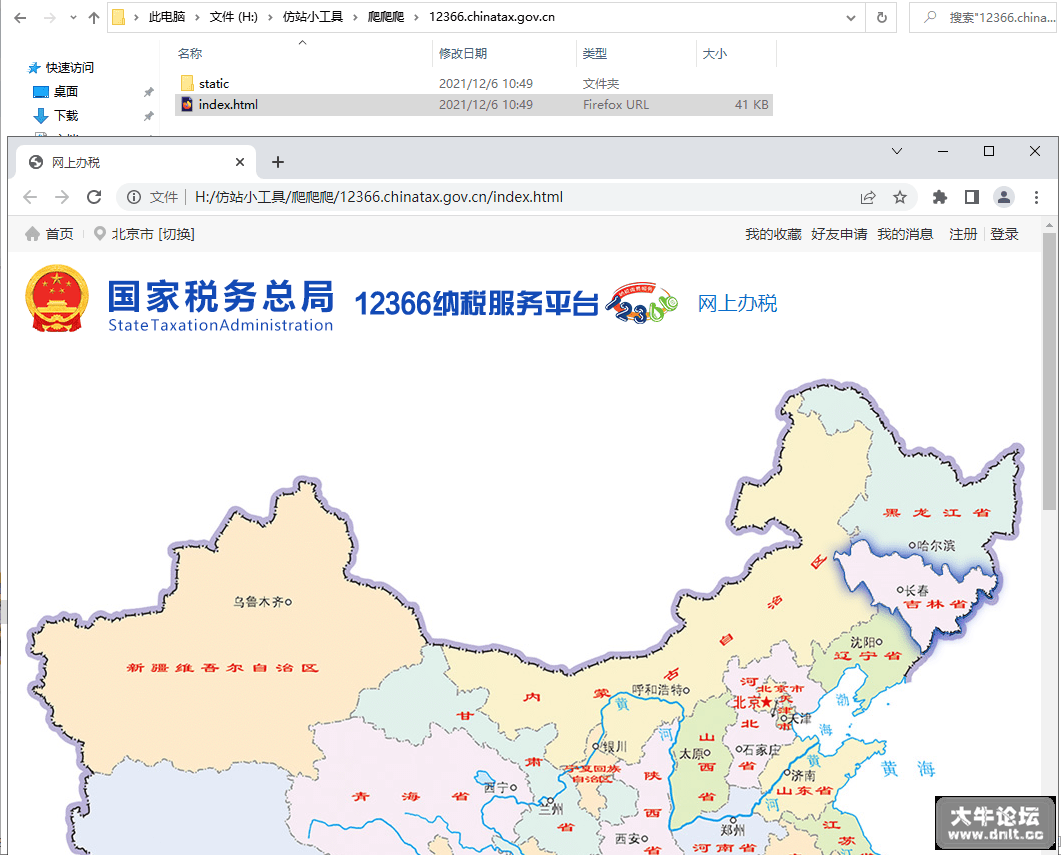Bookmark this page with star icon
Screen dimensions: 1061x855
899,197
